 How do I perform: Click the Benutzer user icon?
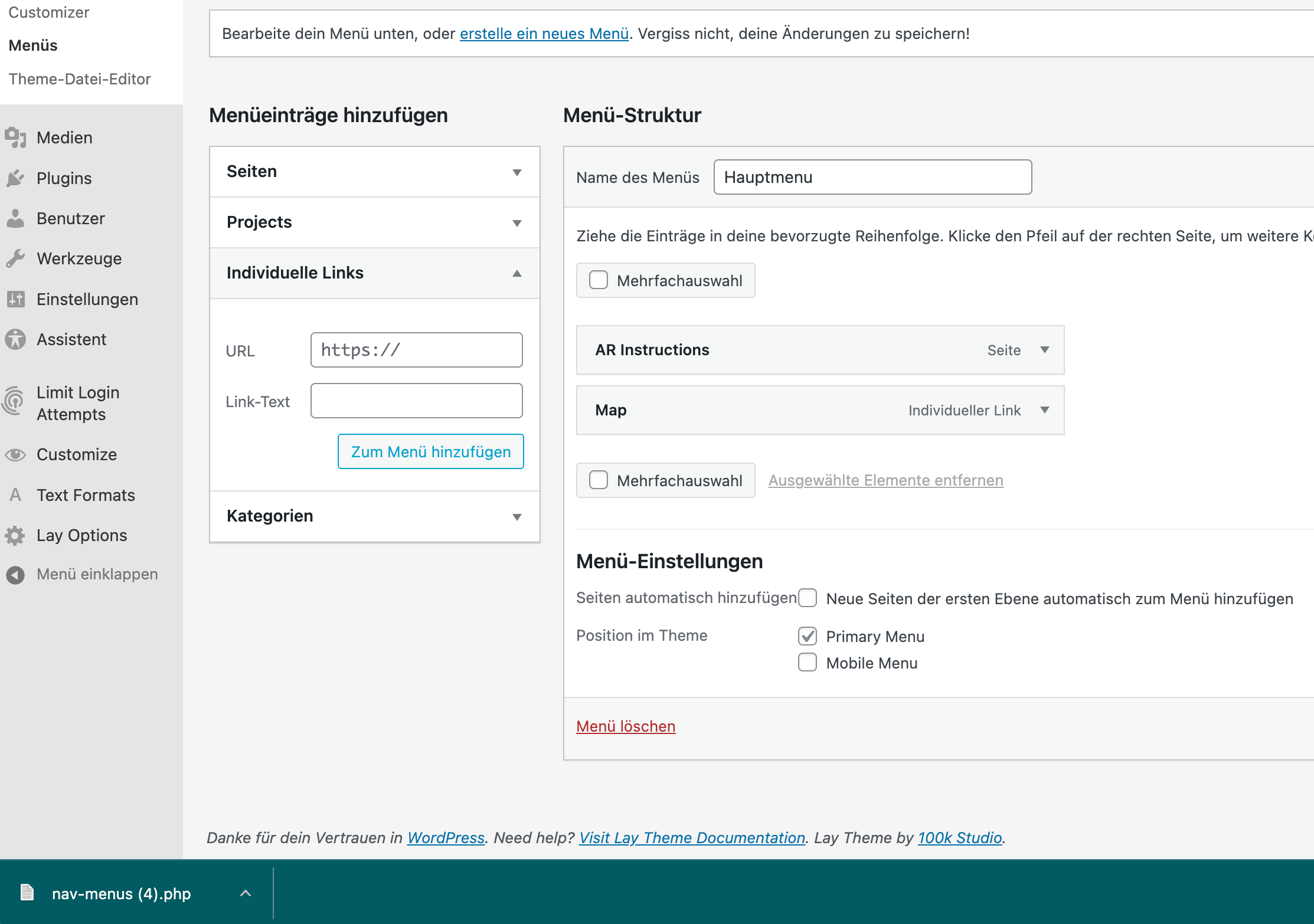click(15, 218)
